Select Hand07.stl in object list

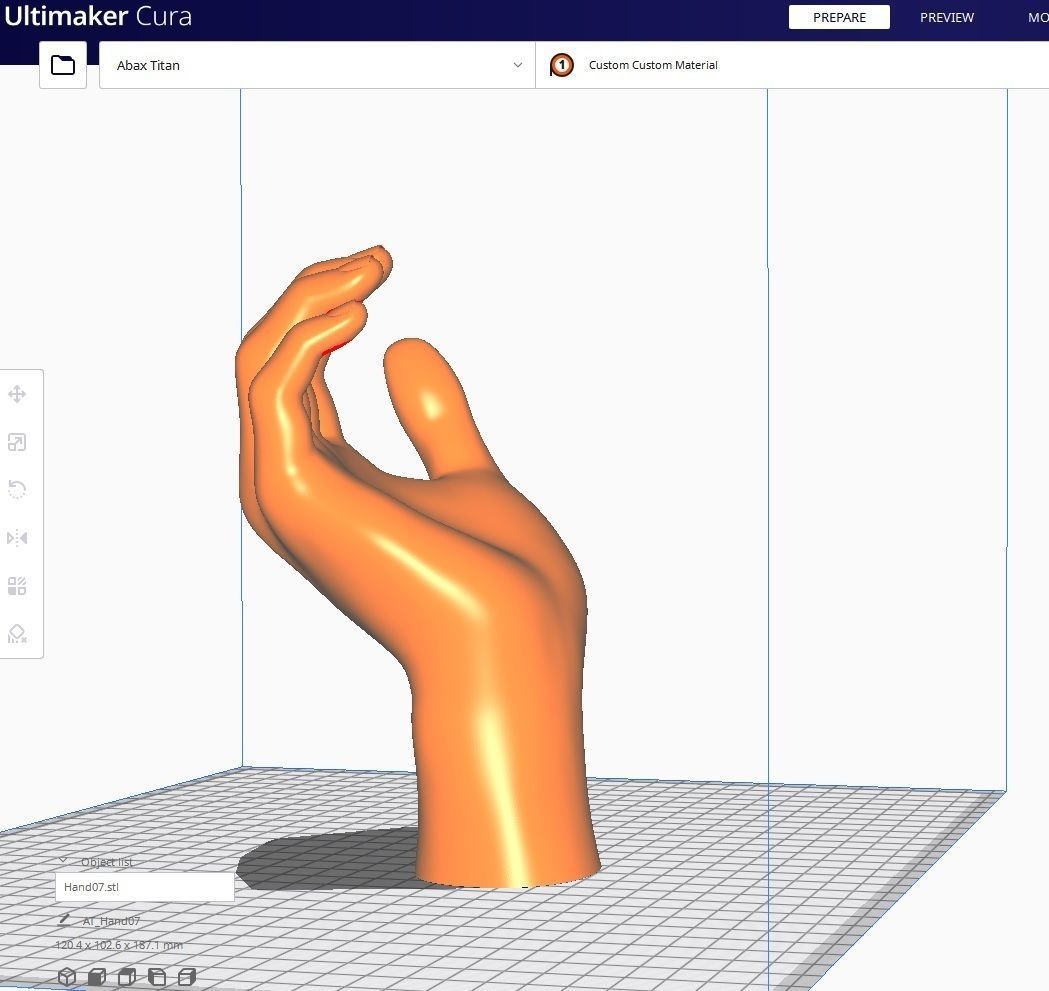(145, 887)
